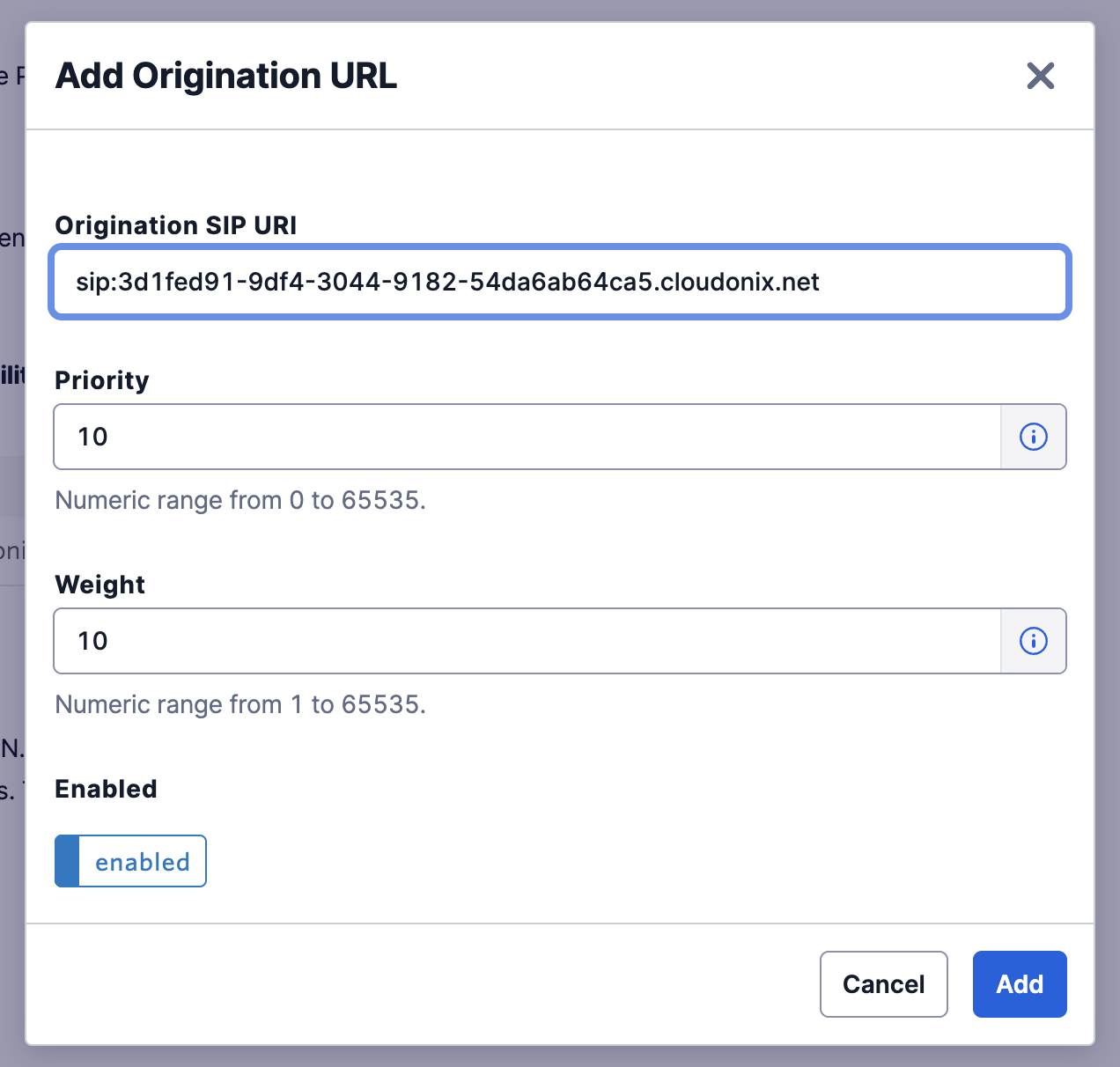Toggle the enabled switch off
Viewport: 1120px width, 1067px height.
(130, 861)
